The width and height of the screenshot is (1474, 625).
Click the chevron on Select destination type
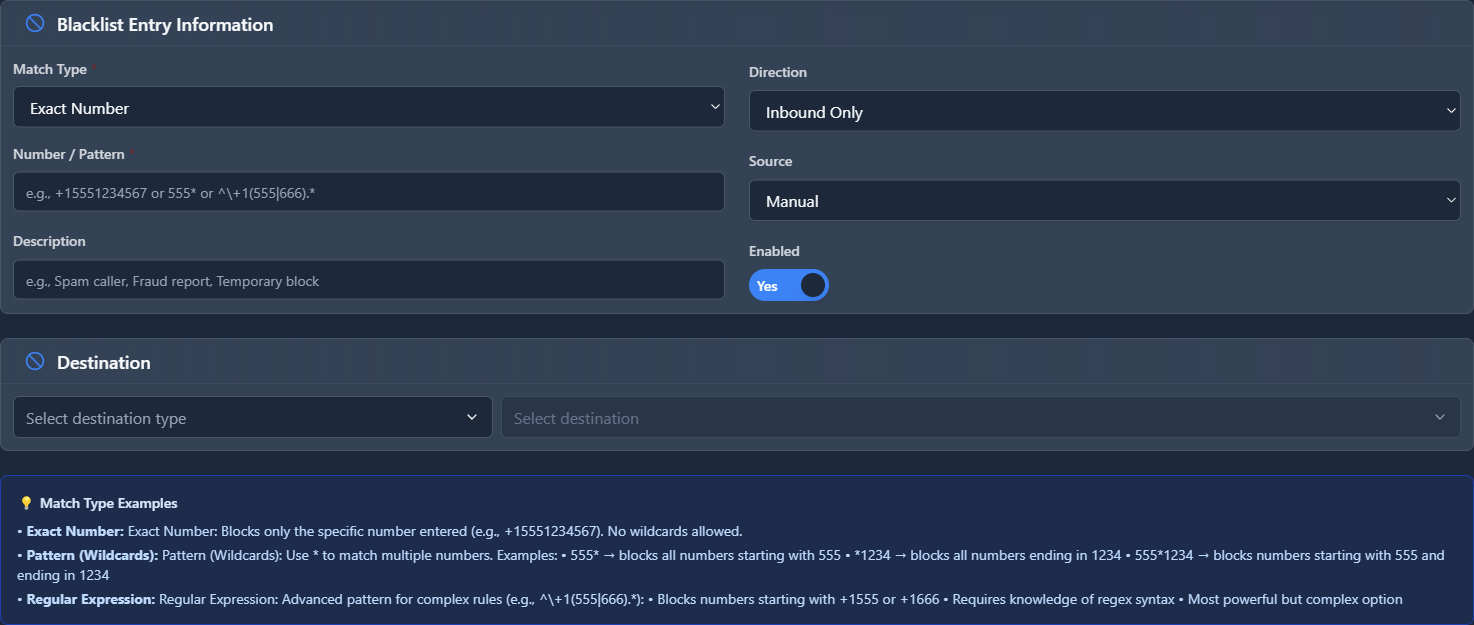[x=474, y=417]
